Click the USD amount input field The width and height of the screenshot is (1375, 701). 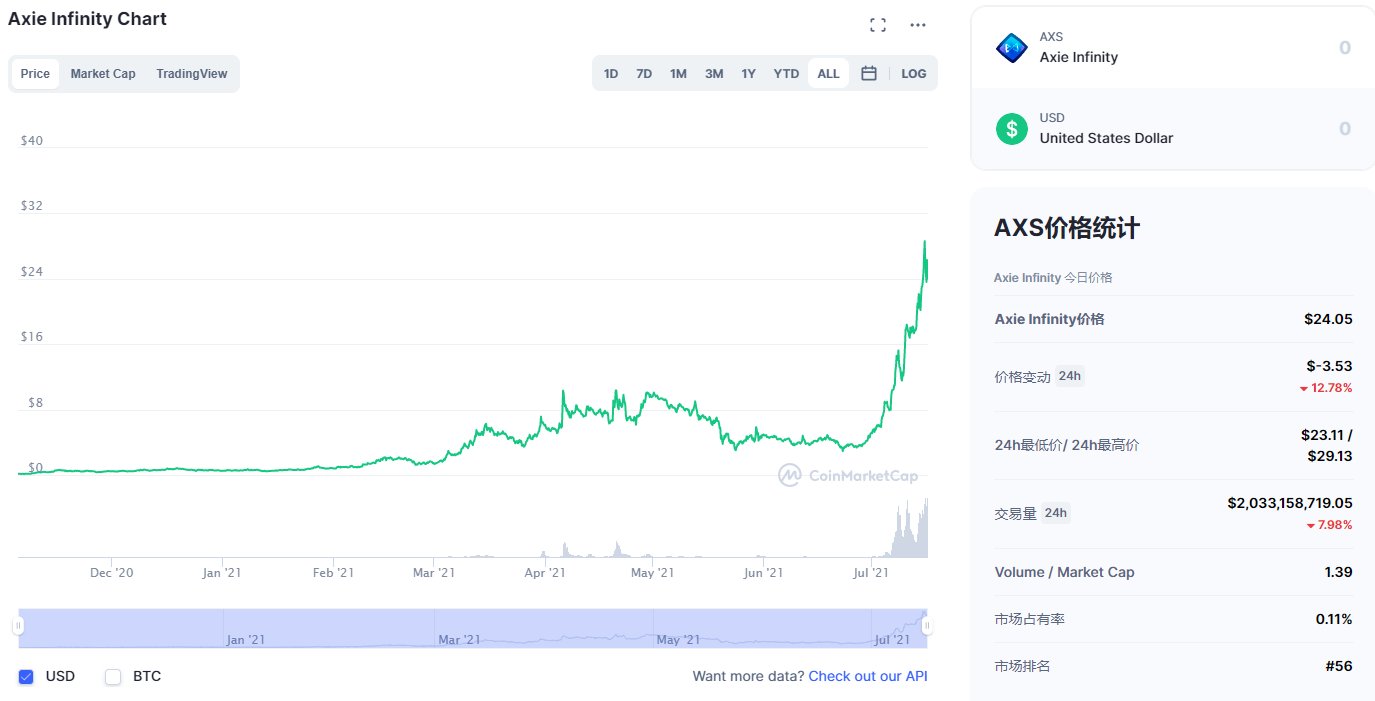point(1250,129)
